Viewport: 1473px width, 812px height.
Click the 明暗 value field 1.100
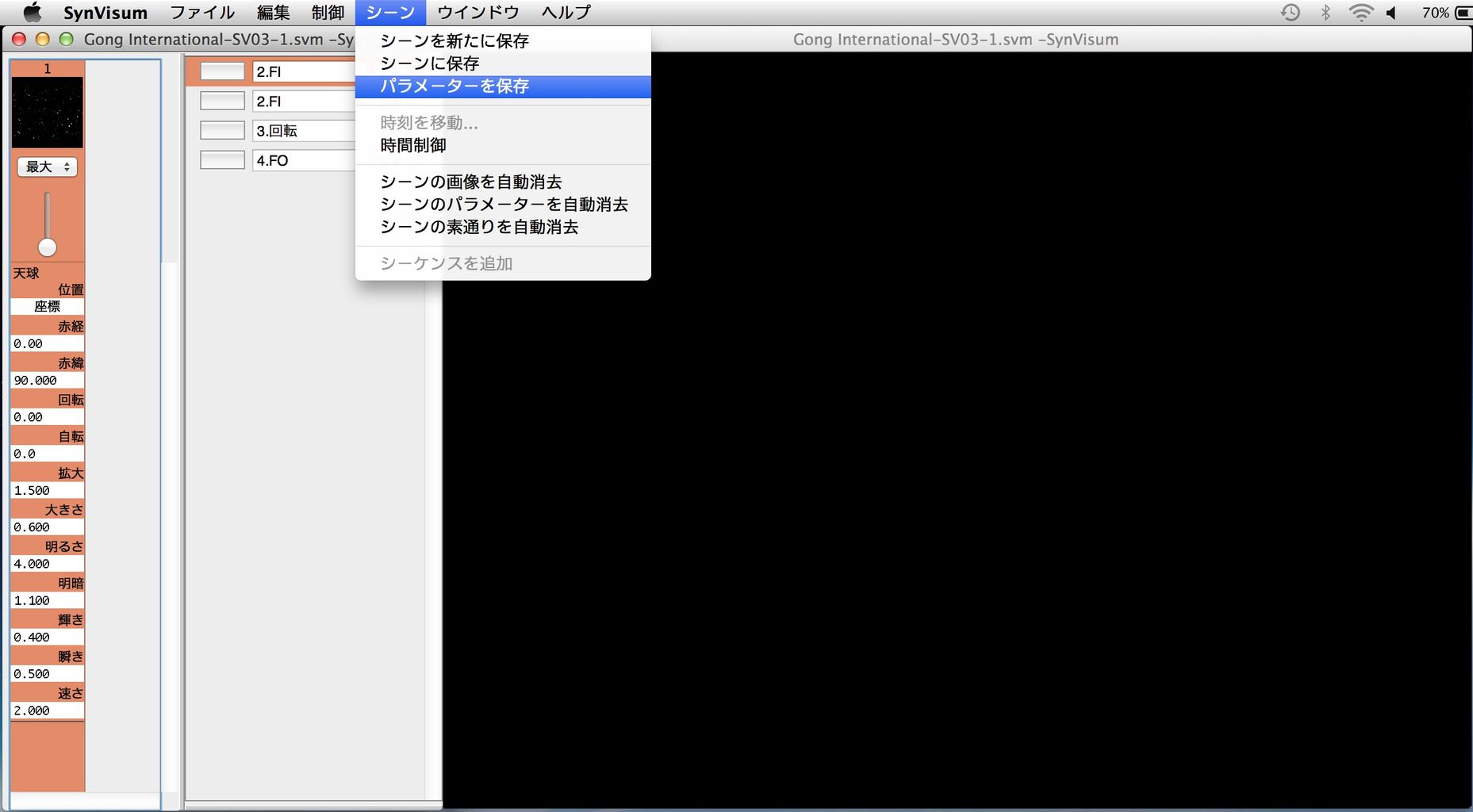point(48,601)
